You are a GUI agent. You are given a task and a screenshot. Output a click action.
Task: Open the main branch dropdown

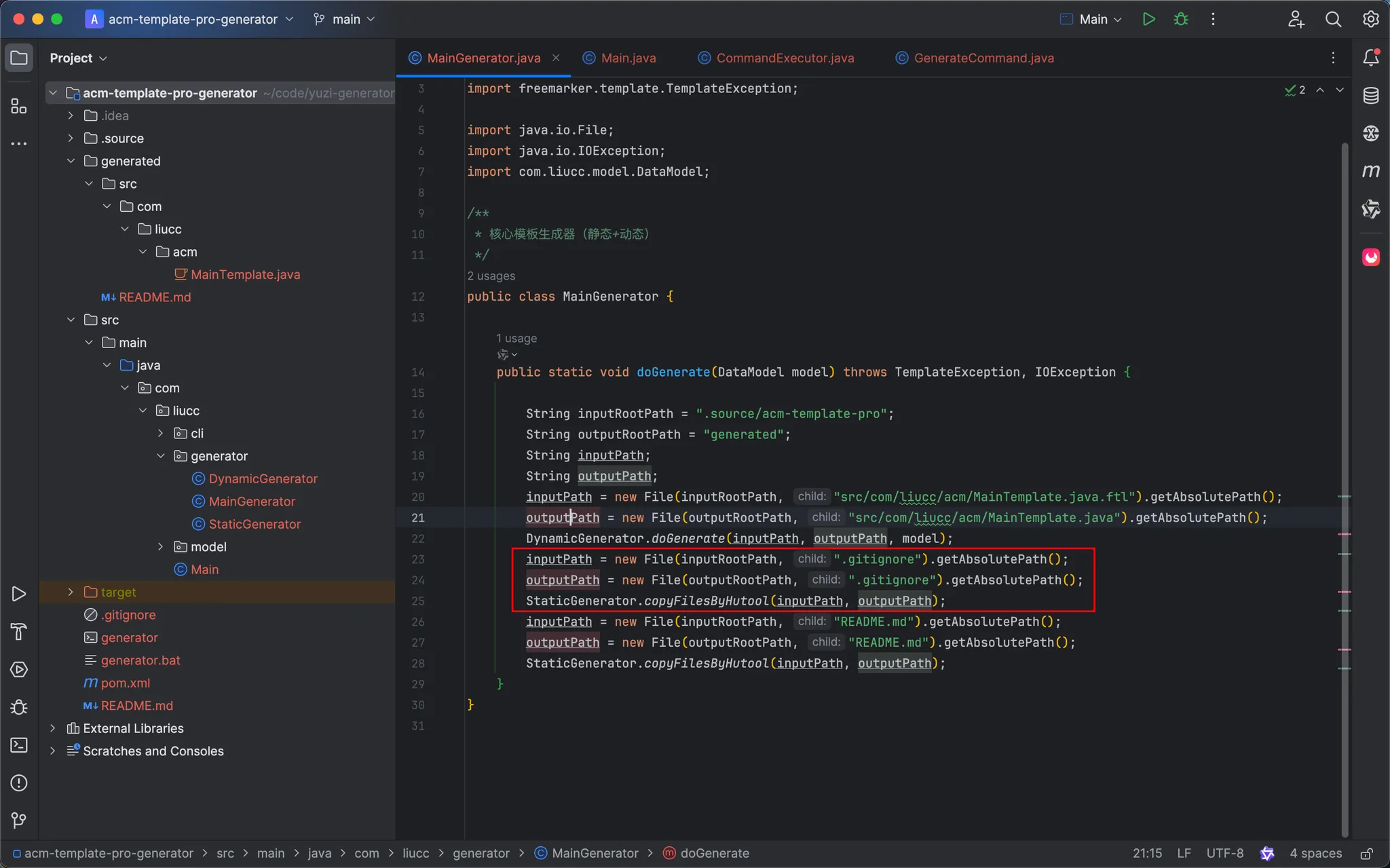pyautogui.click(x=345, y=19)
